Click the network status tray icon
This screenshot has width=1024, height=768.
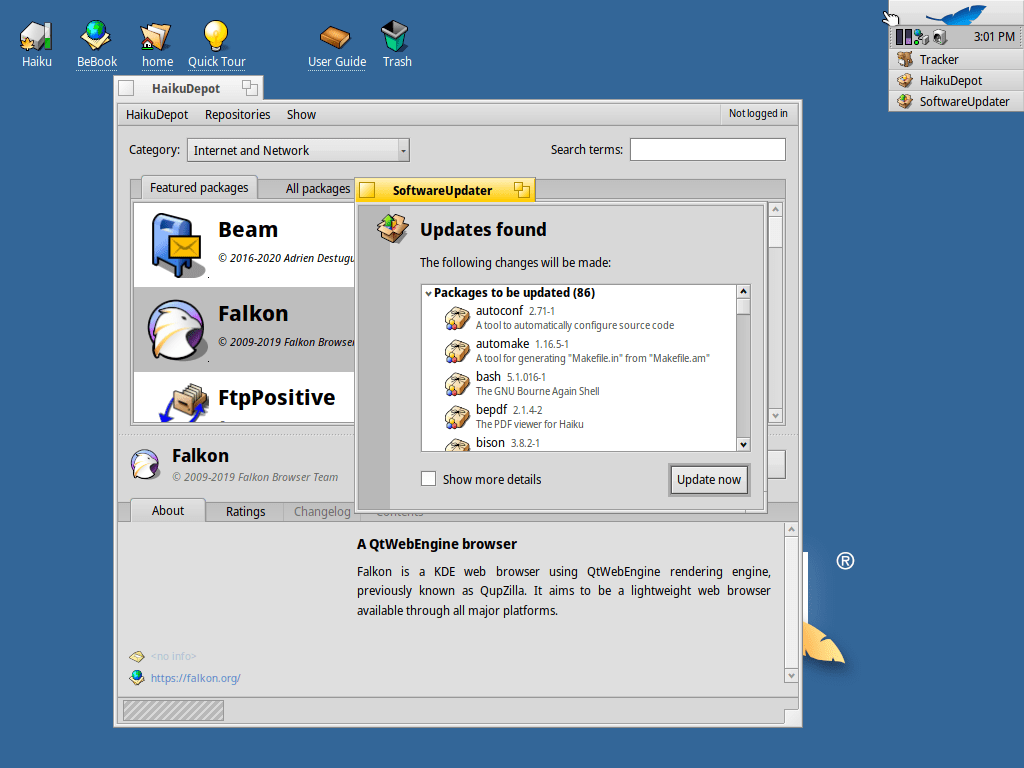coord(921,37)
